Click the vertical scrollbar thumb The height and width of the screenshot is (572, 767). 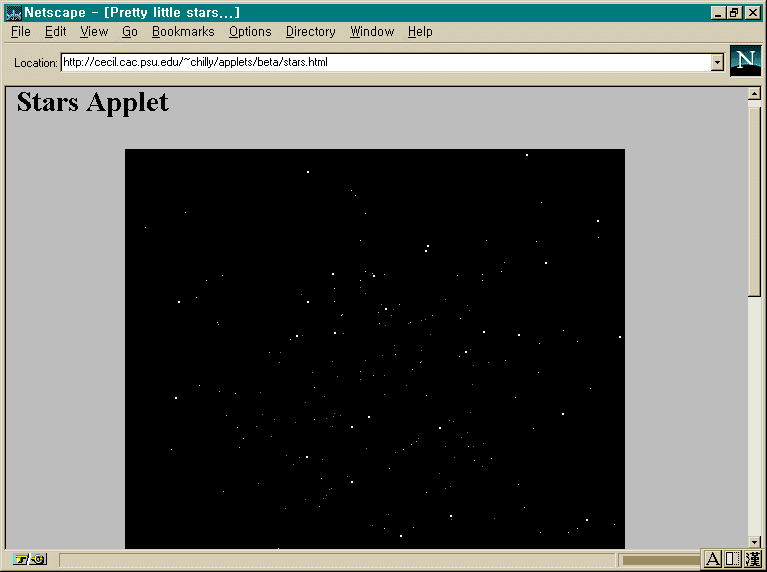(754, 202)
